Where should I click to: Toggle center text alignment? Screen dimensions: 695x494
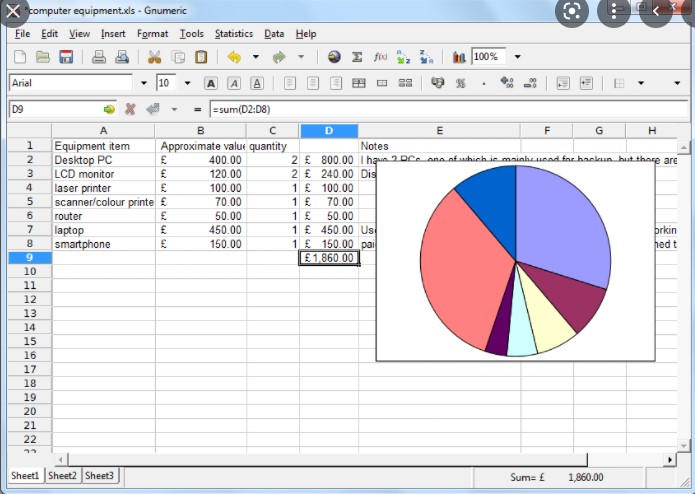click(x=313, y=83)
